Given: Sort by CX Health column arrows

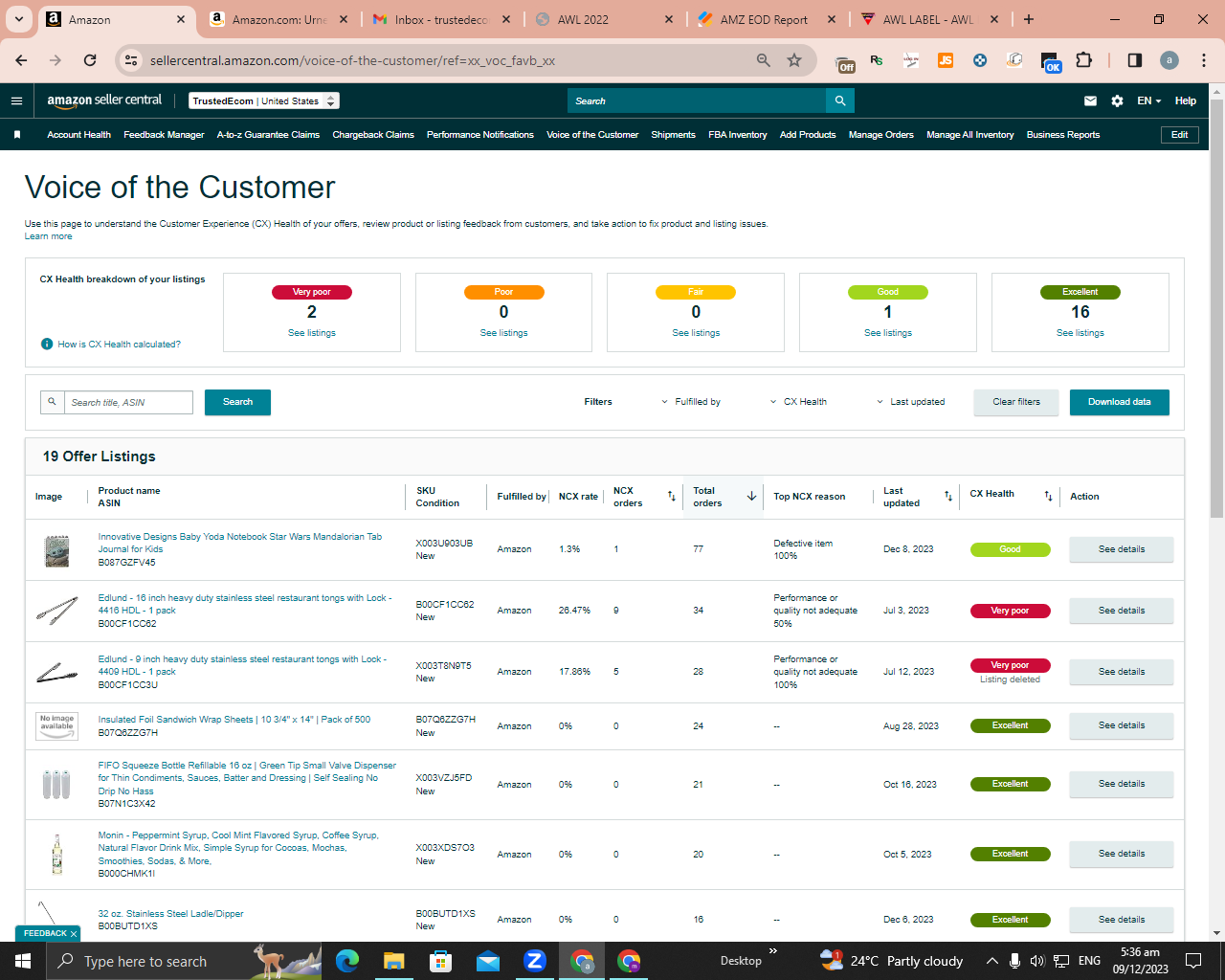Looking at the screenshot, I should 1048,496.
